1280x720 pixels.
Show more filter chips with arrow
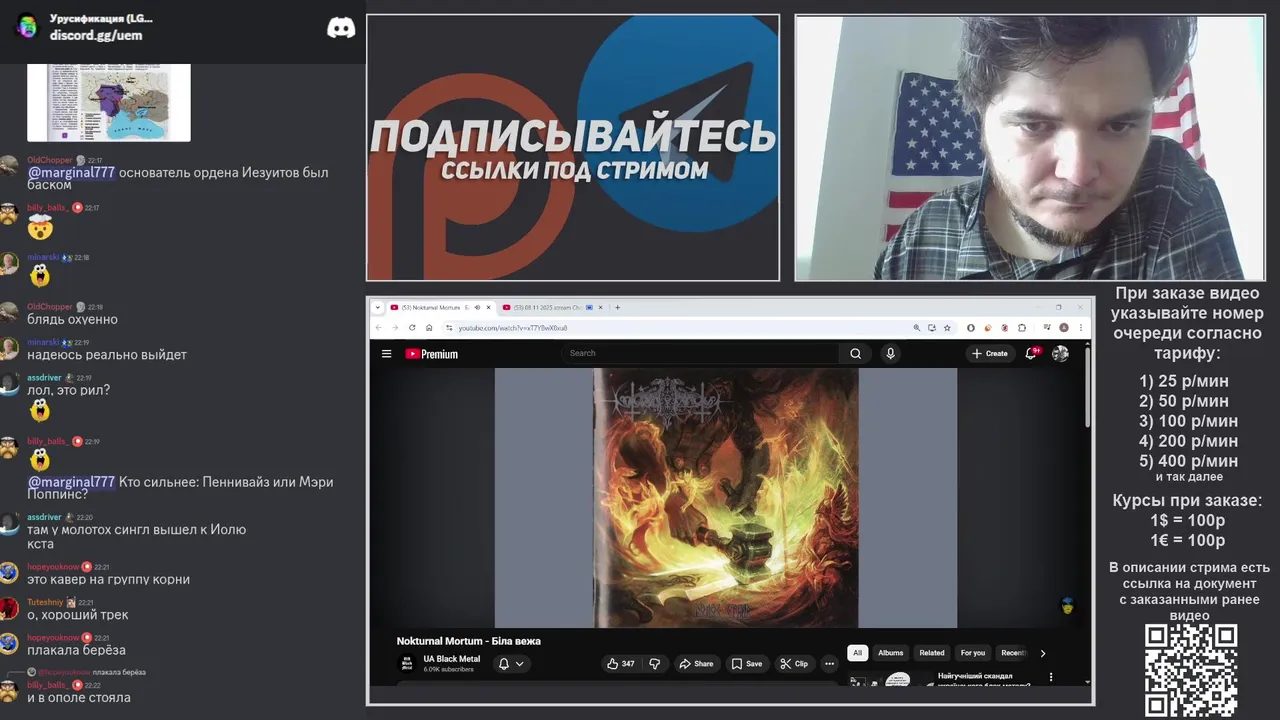(x=1043, y=653)
